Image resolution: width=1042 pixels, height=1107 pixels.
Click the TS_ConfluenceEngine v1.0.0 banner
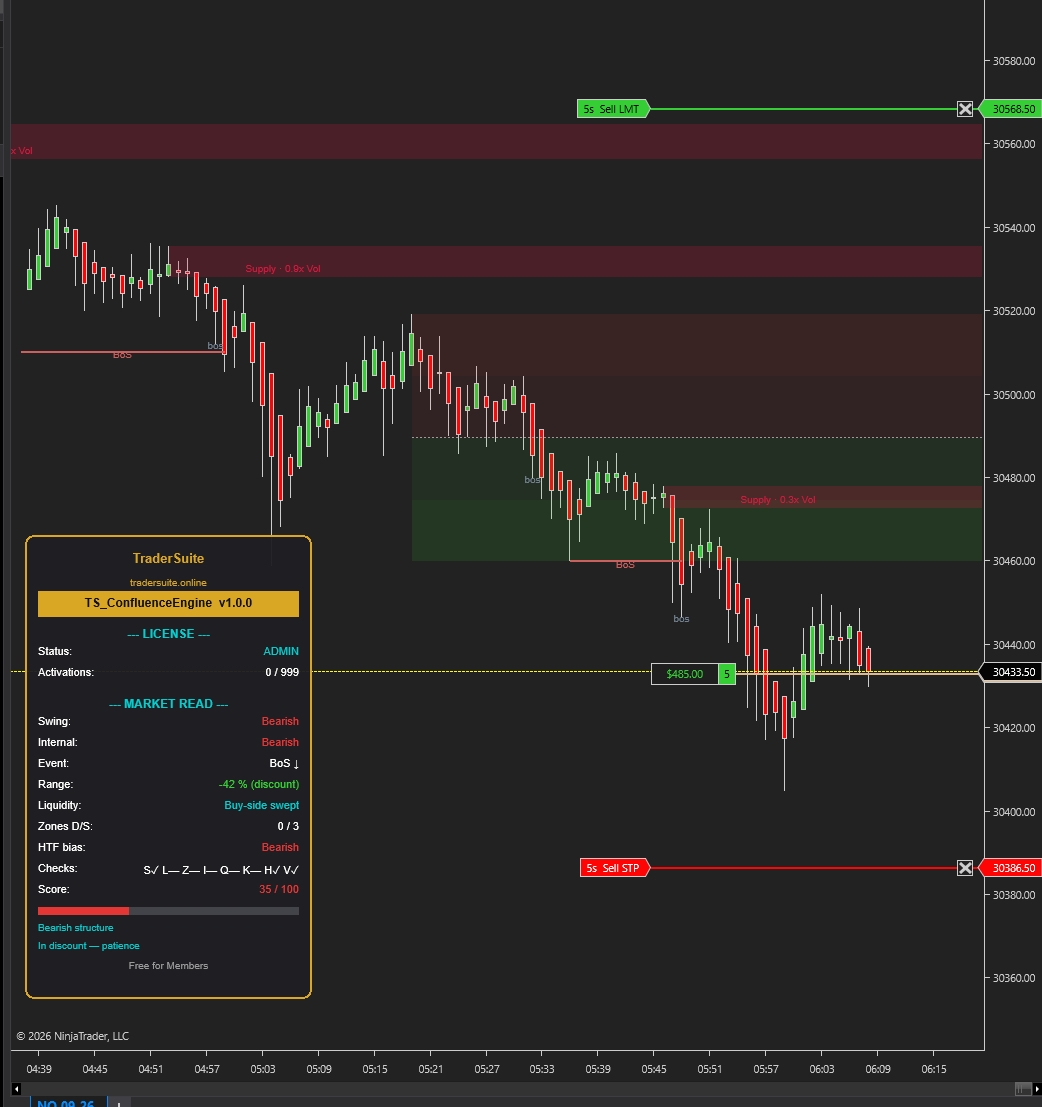(168, 603)
